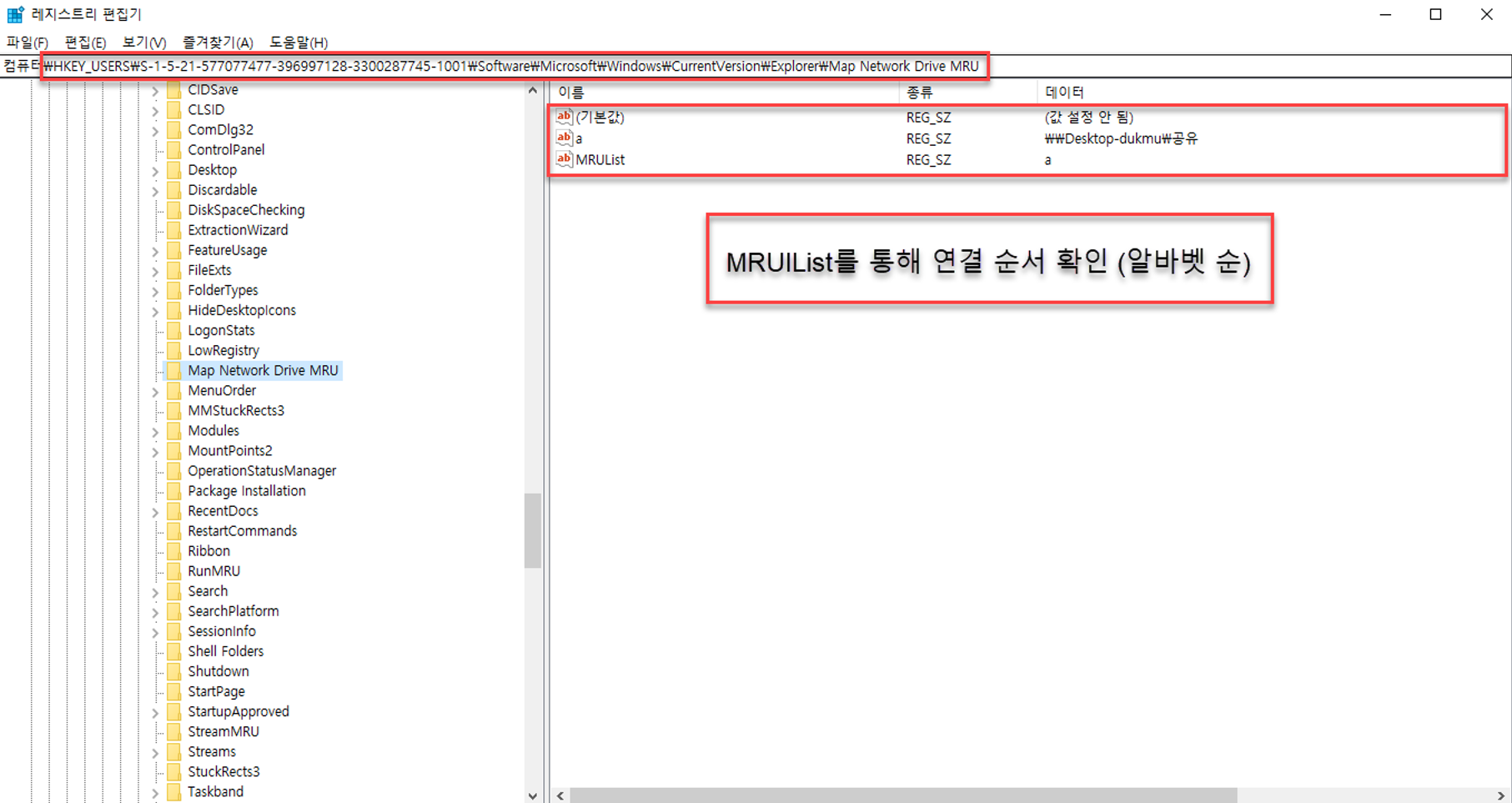
Task: Select the Map Network Drive MRU key
Action: [x=263, y=370]
